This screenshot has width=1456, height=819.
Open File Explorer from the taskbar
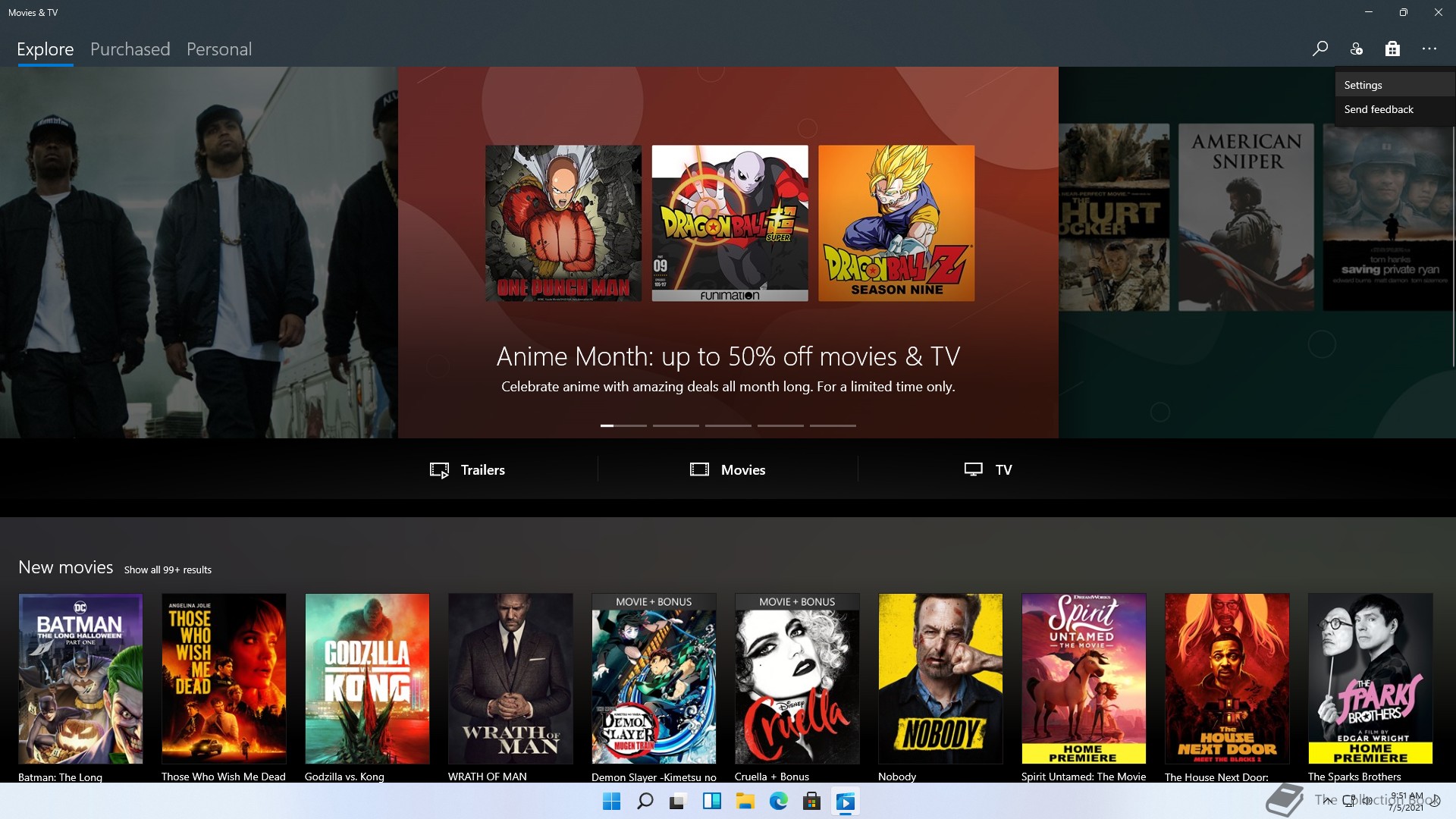(x=745, y=801)
